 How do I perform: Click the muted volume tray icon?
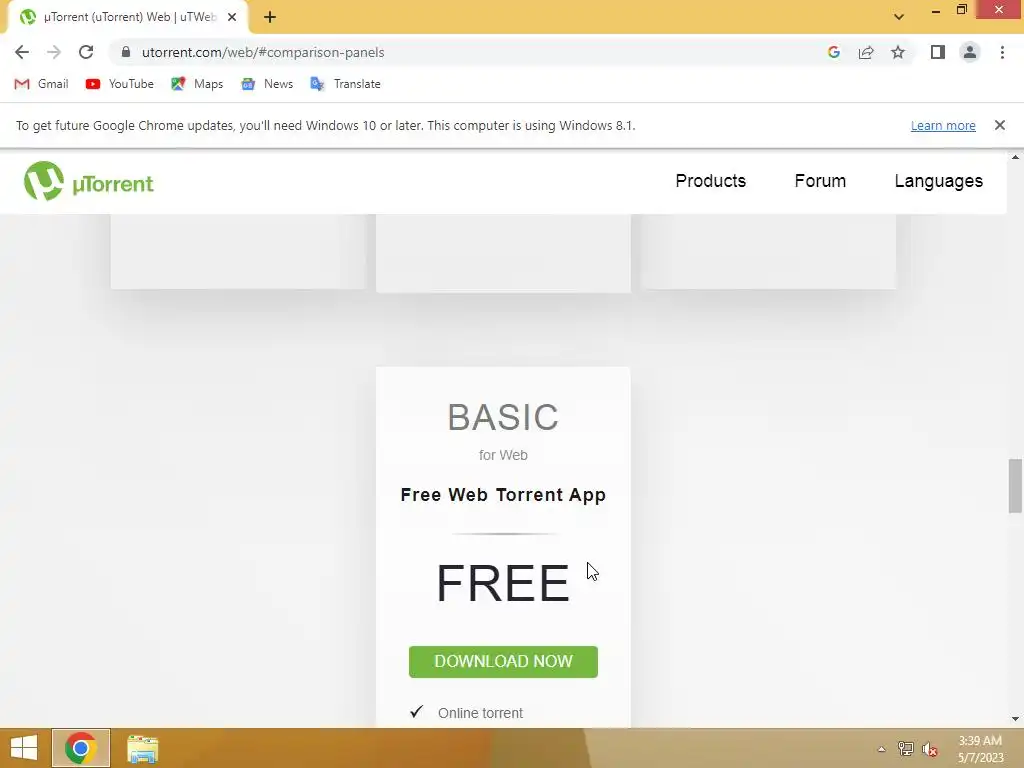tap(930, 749)
